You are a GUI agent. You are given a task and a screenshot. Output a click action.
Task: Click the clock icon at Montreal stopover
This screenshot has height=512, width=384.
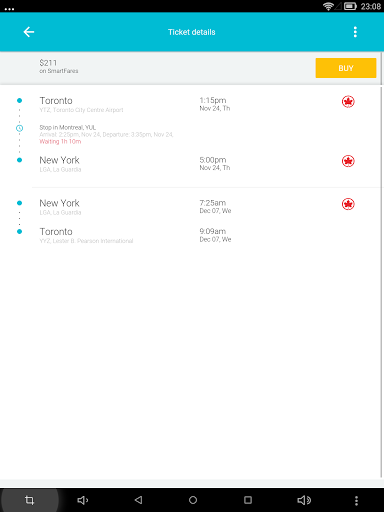(20, 128)
